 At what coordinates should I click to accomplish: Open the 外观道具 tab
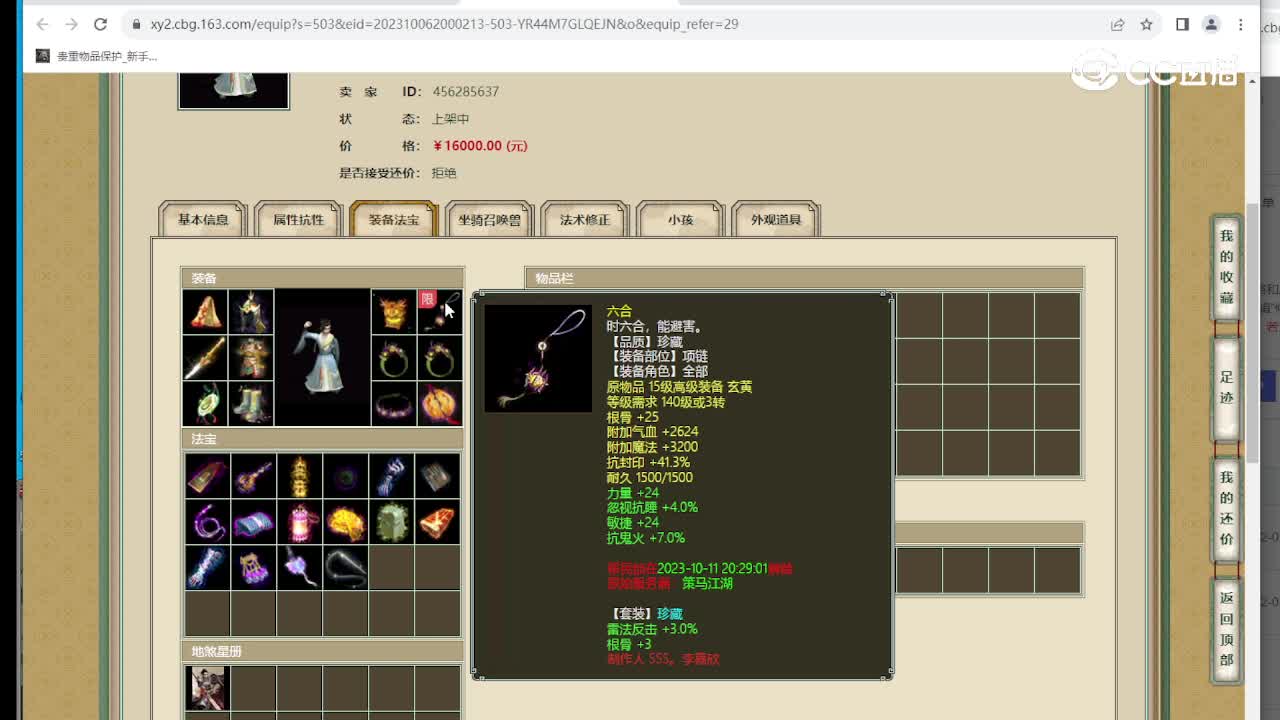tap(776, 220)
